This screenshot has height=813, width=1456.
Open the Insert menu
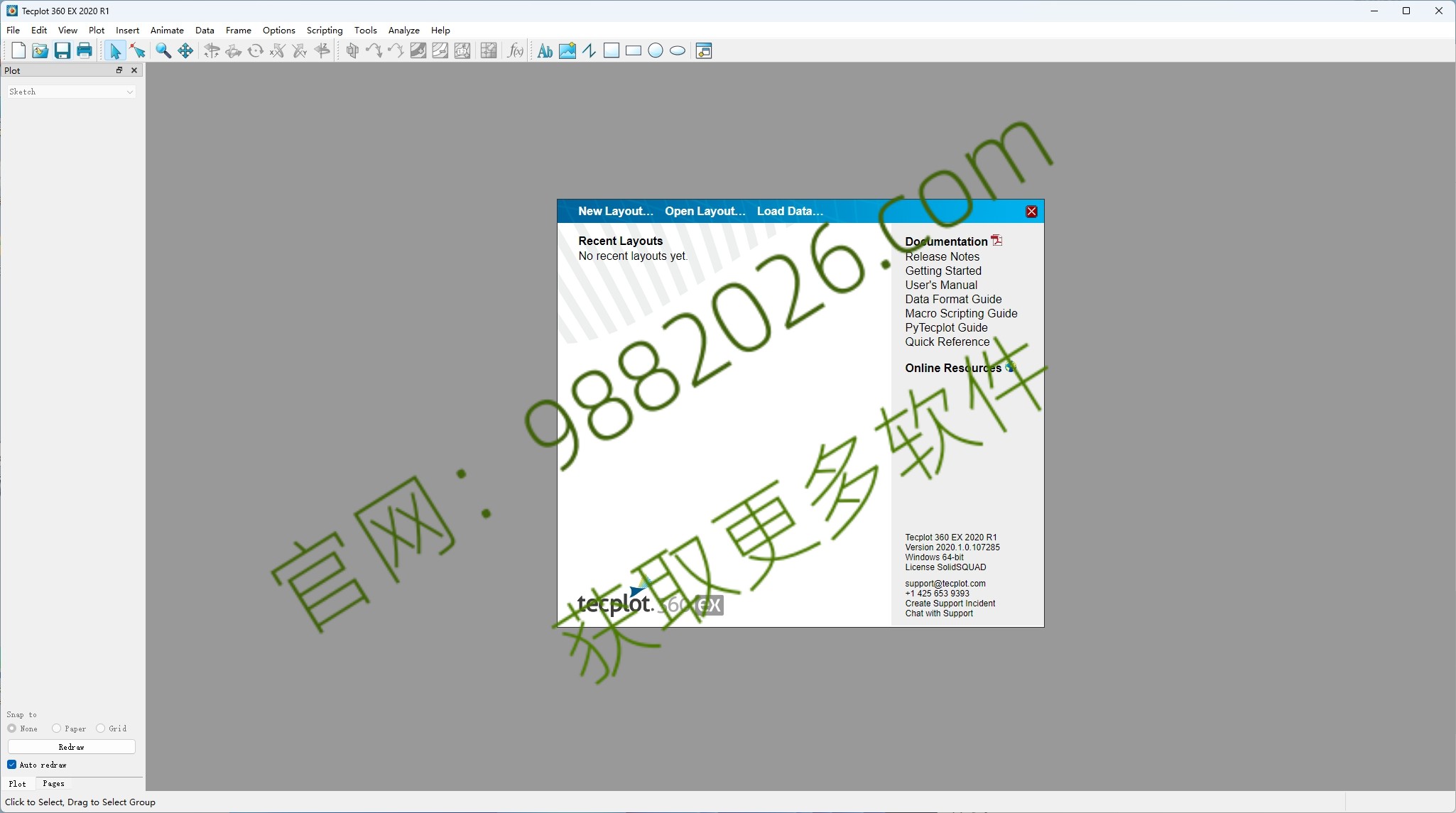coord(127,30)
